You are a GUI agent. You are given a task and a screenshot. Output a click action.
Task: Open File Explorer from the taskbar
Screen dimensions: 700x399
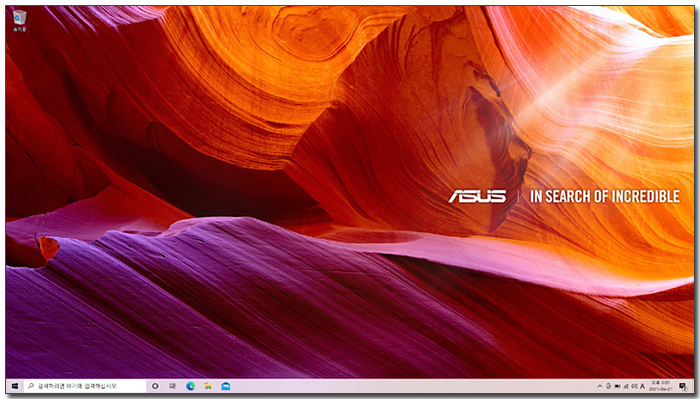(208, 386)
